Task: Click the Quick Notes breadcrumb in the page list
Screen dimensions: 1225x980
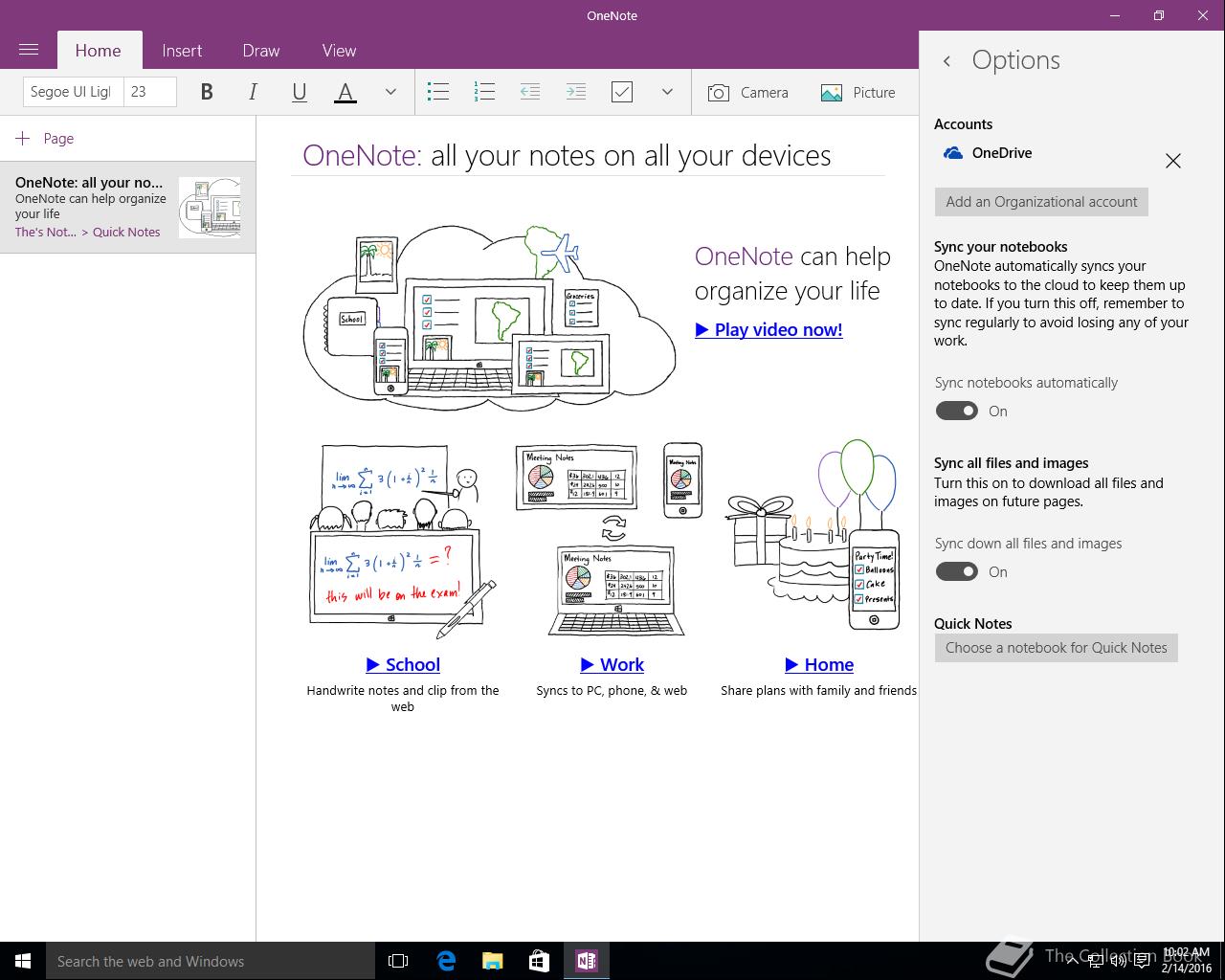Action: point(126,232)
